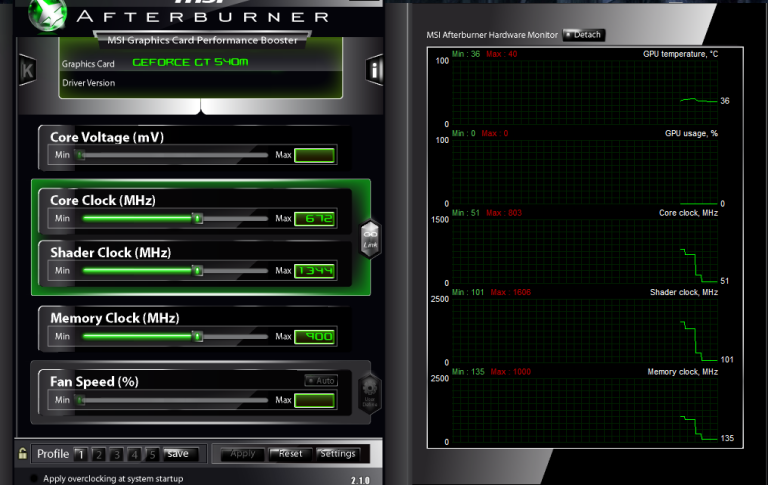
Task: Click the Core Clock slider handle
Action: (197, 218)
